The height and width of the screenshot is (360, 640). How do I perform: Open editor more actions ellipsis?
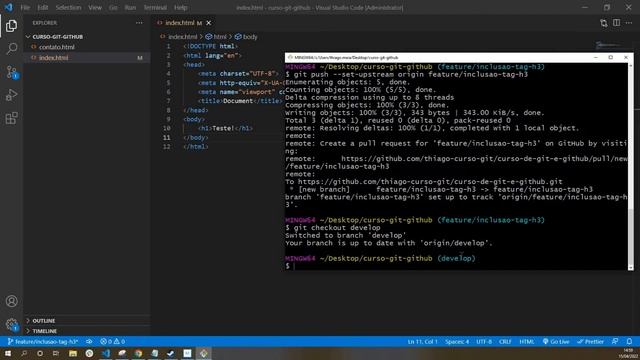[629, 23]
